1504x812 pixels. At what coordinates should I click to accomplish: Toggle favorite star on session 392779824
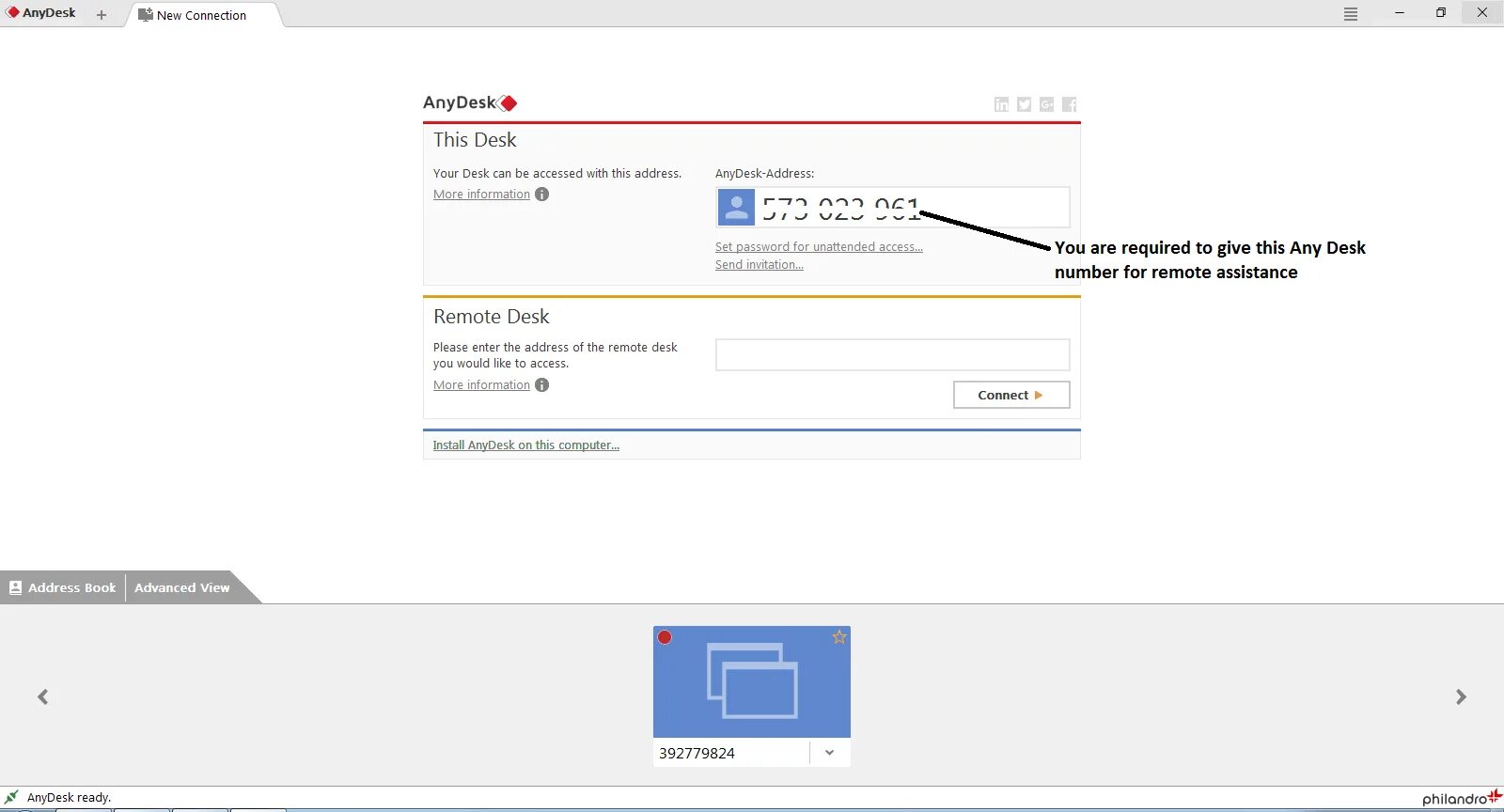click(x=839, y=637)
